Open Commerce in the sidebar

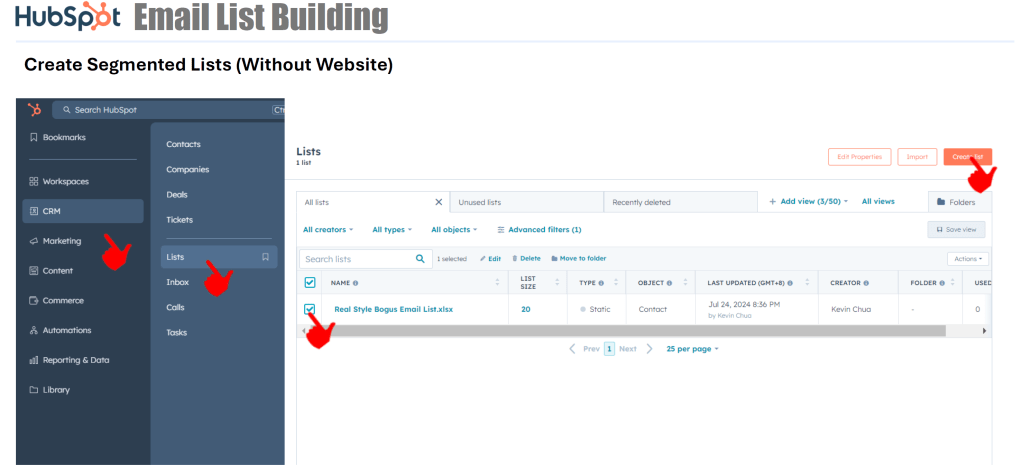click(63, 301)
